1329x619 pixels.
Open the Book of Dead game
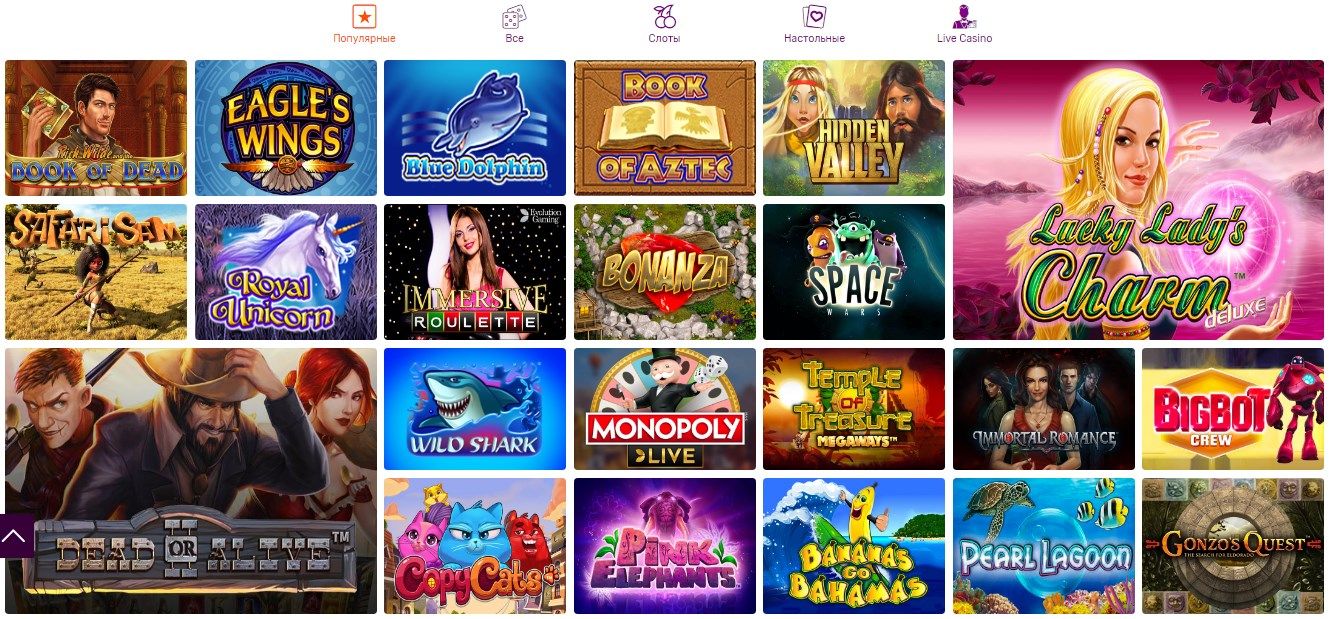[96, 128]
